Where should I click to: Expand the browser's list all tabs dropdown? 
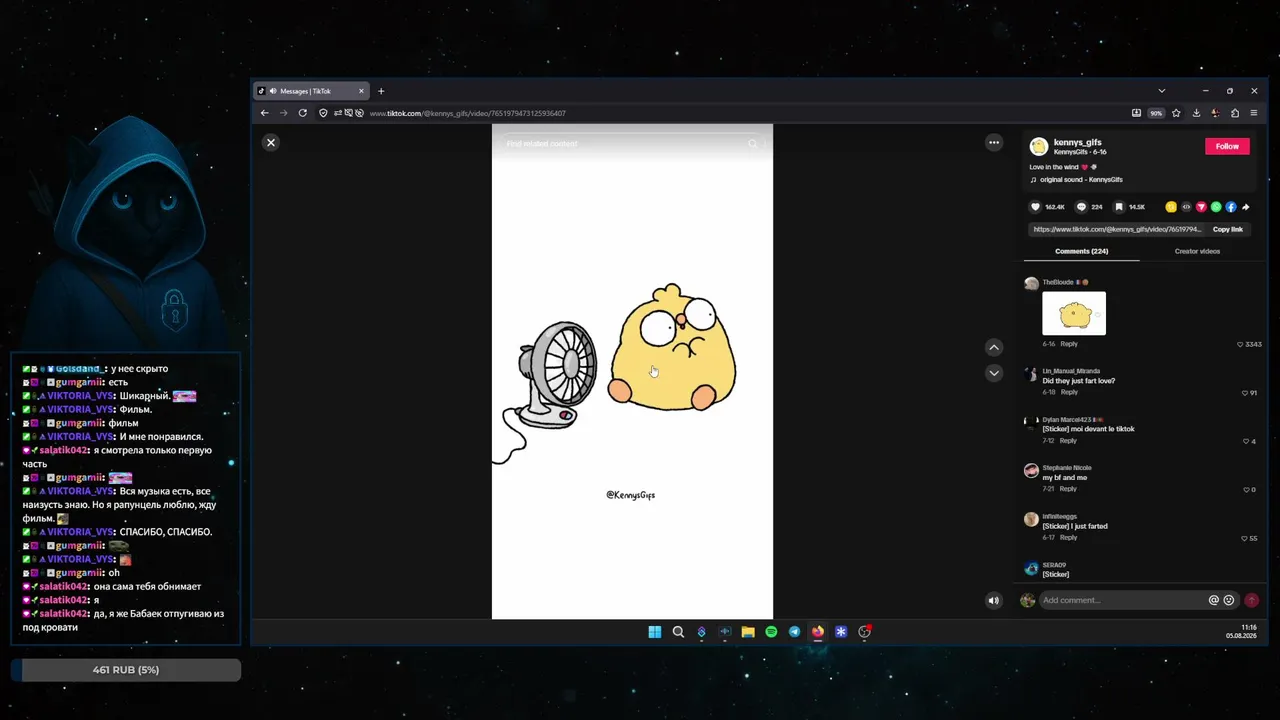(1161, 91)
